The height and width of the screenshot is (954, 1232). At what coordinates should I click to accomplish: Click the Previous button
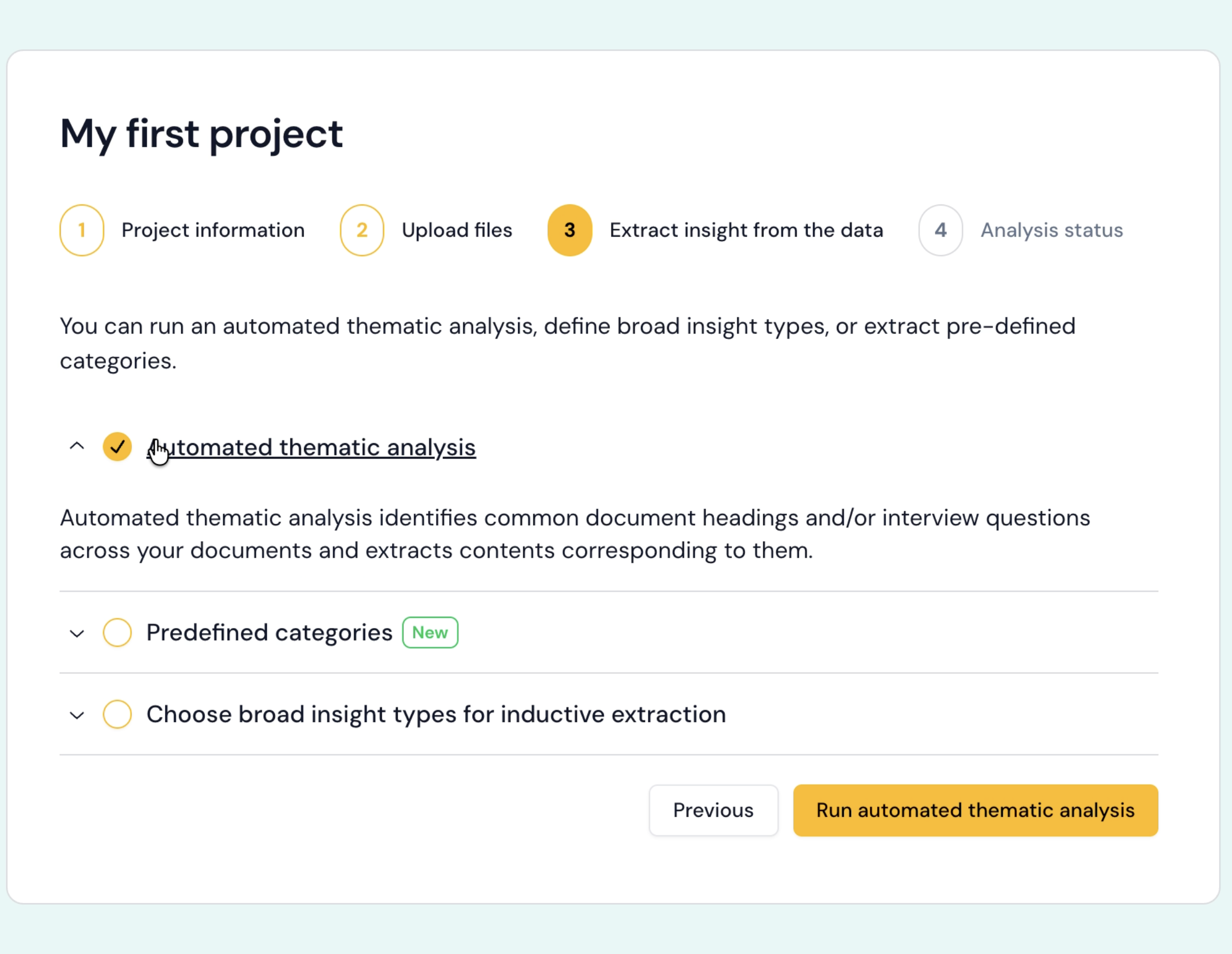[x=713, y=810]
